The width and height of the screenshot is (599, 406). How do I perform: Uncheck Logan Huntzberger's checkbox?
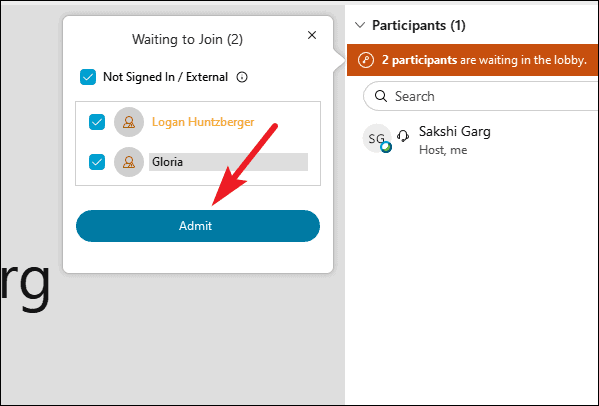click(97, 122)
